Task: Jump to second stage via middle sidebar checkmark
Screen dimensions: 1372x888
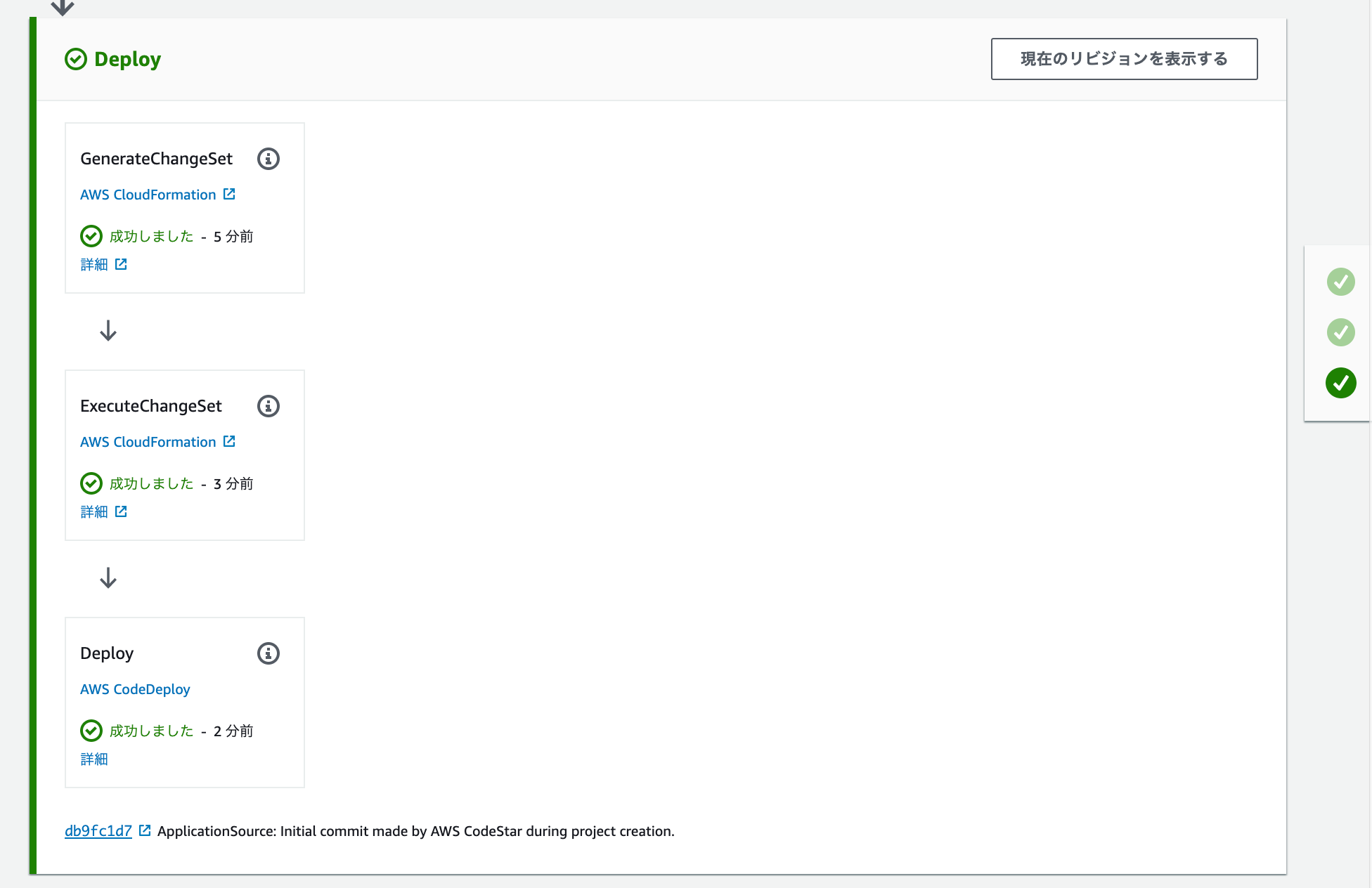Action: coord(1340,332)
